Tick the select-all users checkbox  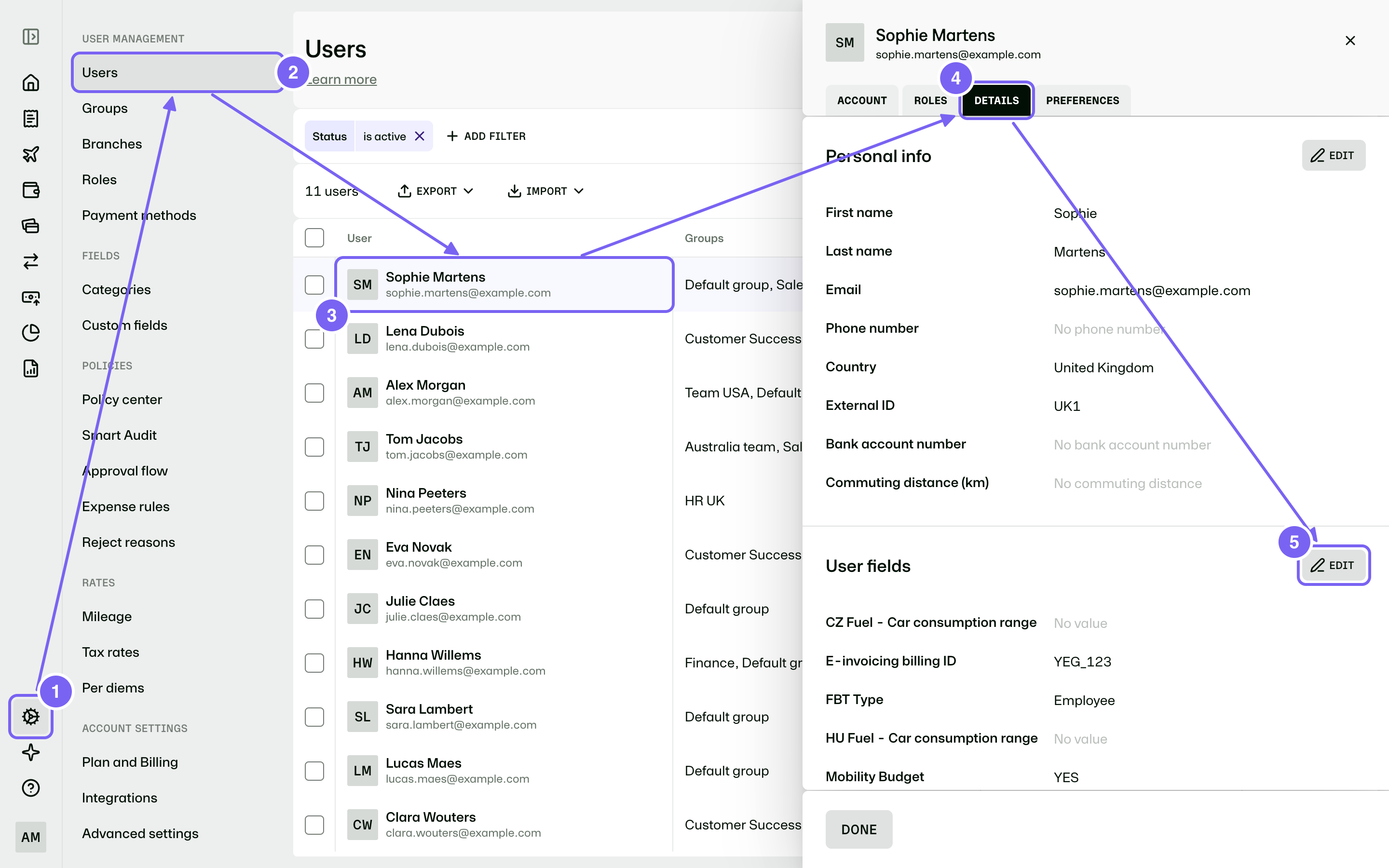click(x=314, y=238)
